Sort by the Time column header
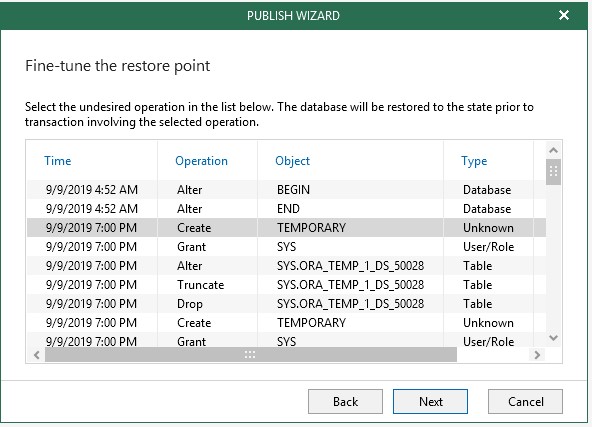592x427 pixels. 57,161
